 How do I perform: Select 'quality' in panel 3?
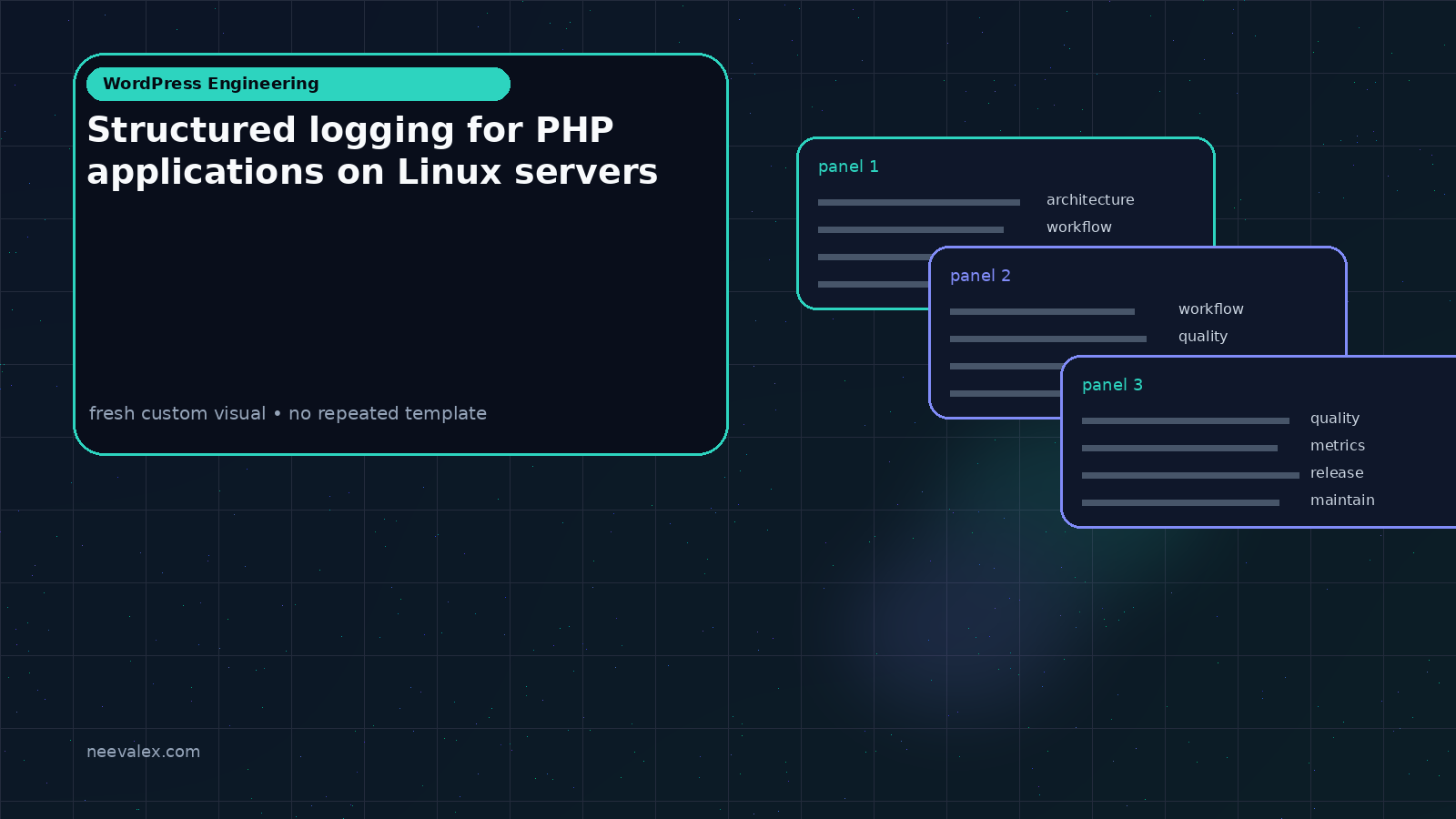point(1335,419)
